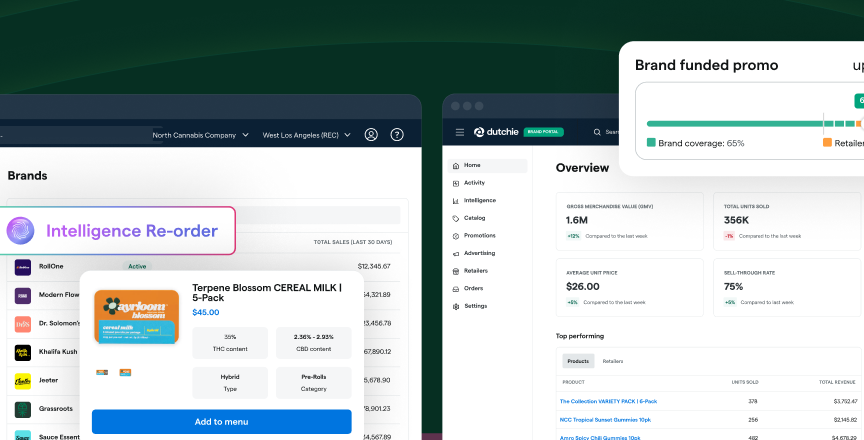Click the green Brand coverage swatch
Viewport: 864px width, 440px height.
point(651,143)
